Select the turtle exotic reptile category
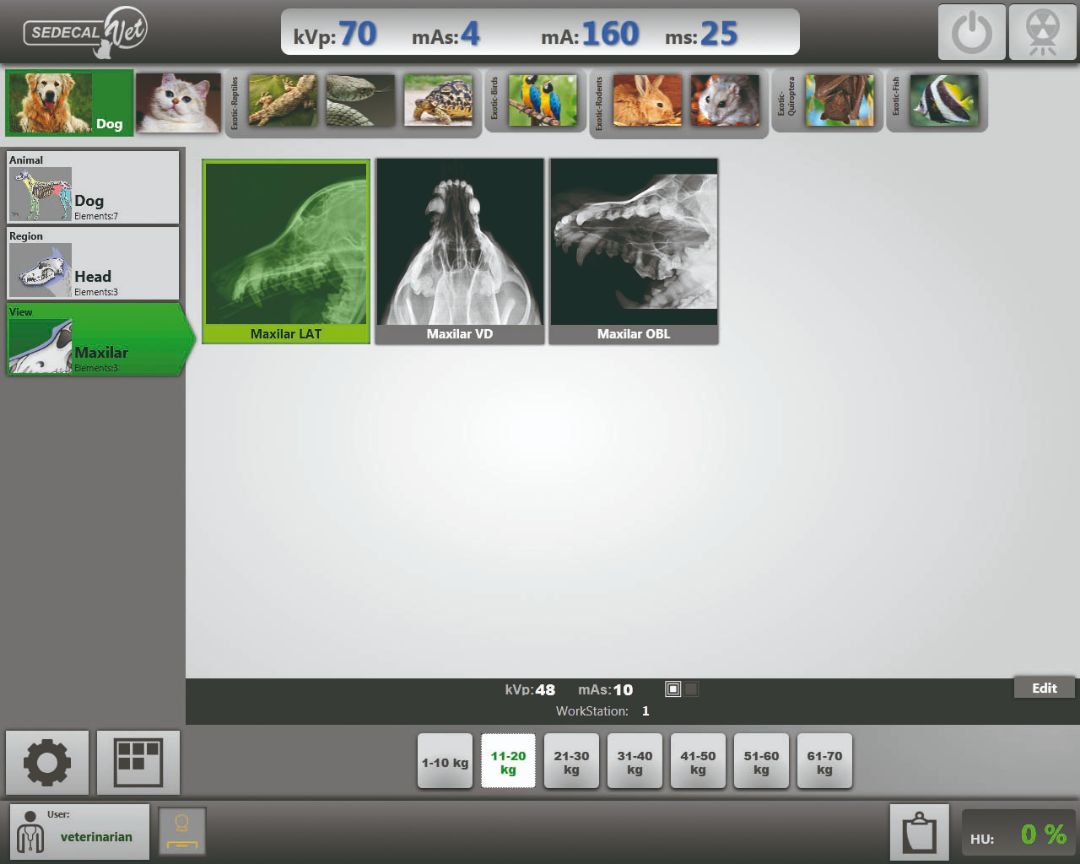Viewport: 1080px width, 864px height. 438,101
